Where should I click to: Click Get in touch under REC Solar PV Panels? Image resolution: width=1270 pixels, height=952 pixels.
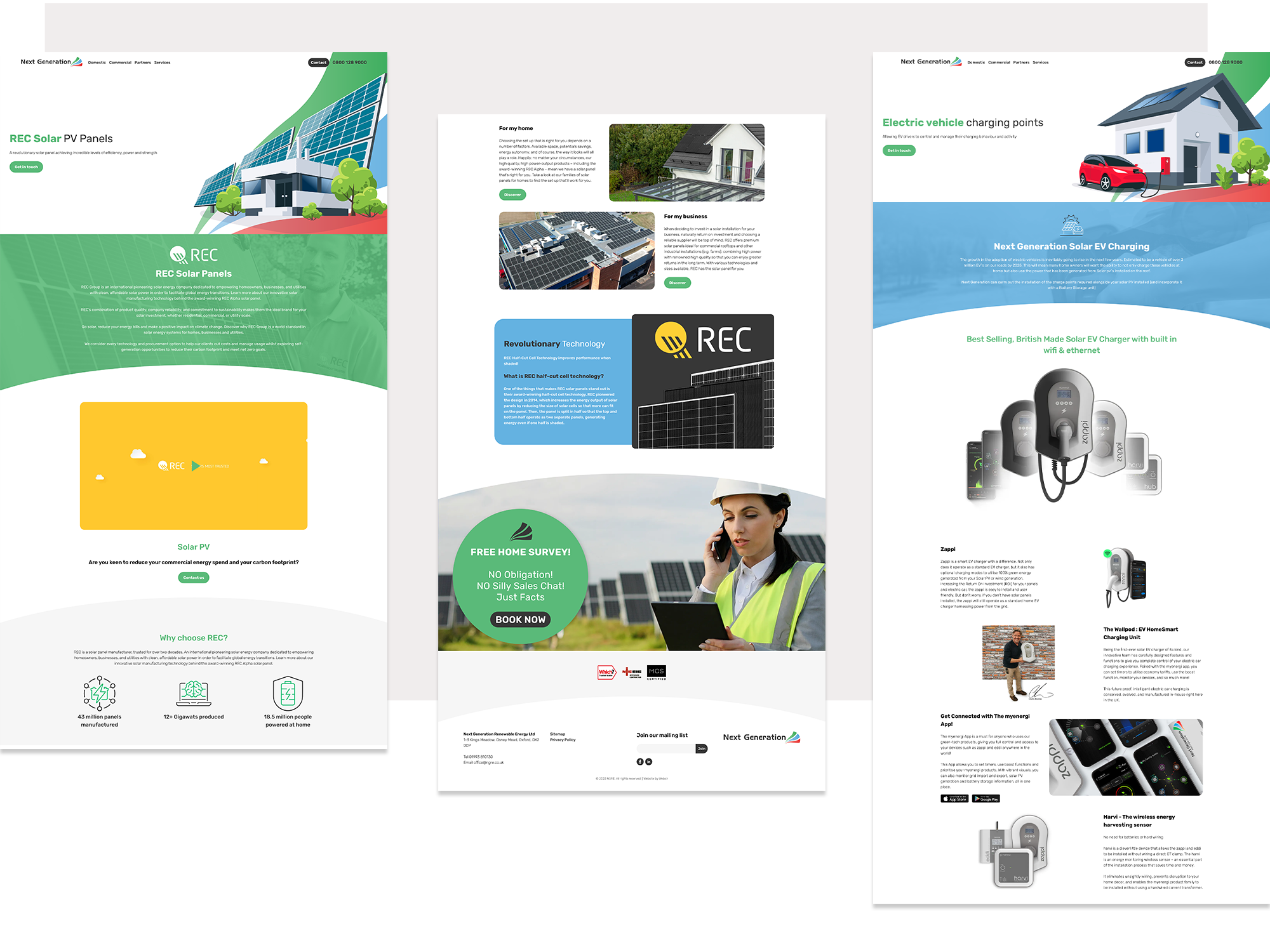point(26,167)
